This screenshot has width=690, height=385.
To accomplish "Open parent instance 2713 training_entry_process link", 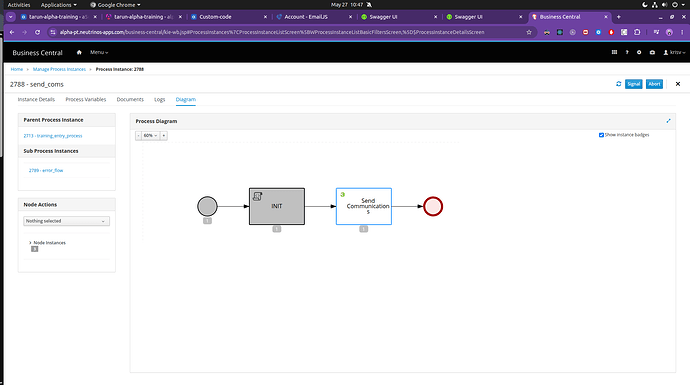I will pyautogui.click(x=53, y=136).
